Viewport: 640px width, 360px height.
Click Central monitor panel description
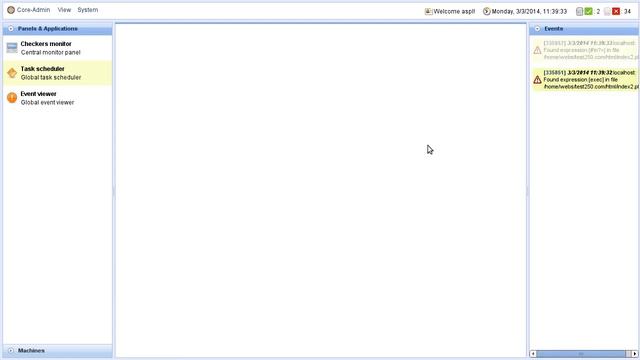click(x=51, y=52)
